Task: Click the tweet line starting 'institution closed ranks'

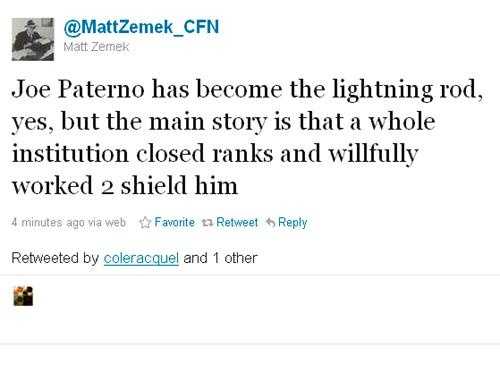Action: tap(215, 154)
